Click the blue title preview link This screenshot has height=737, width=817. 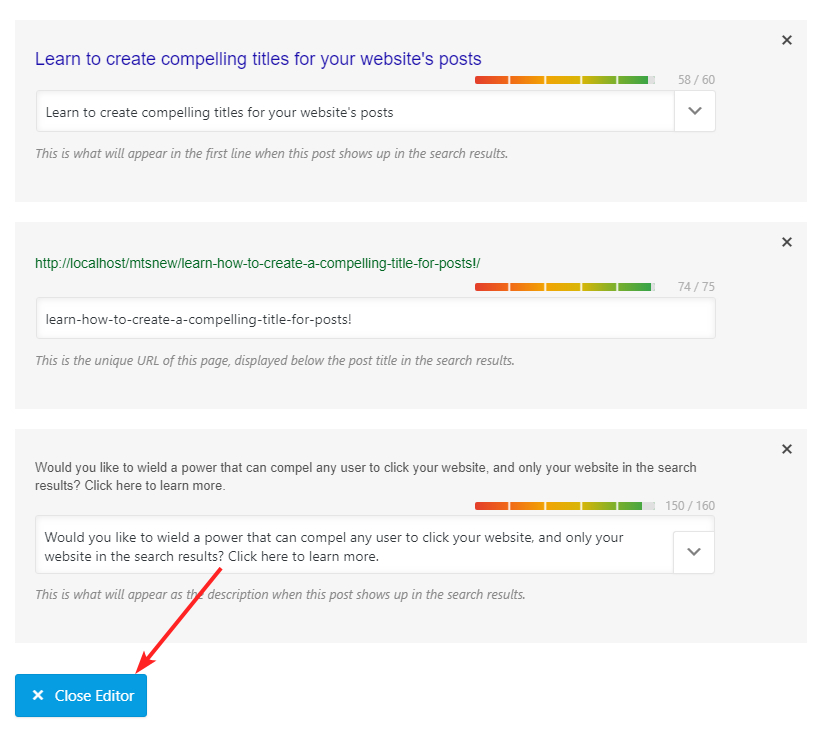tap(258, 59)
